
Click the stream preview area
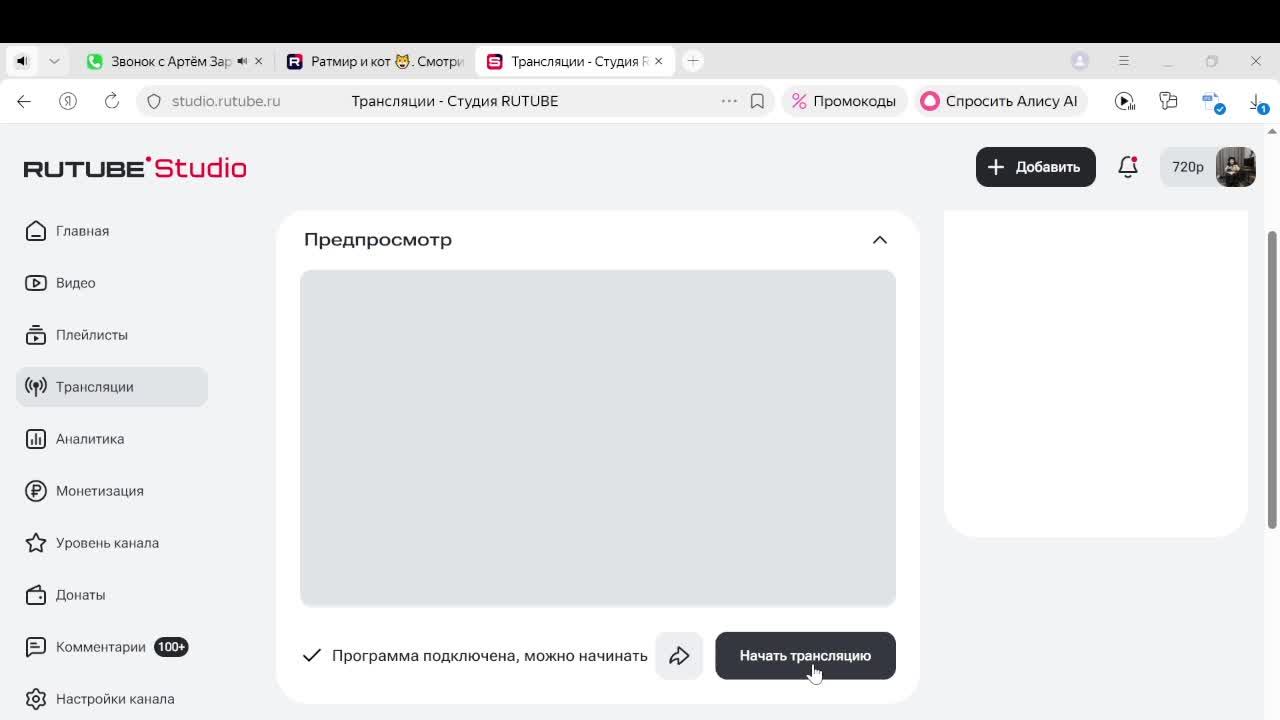point(598,438)
